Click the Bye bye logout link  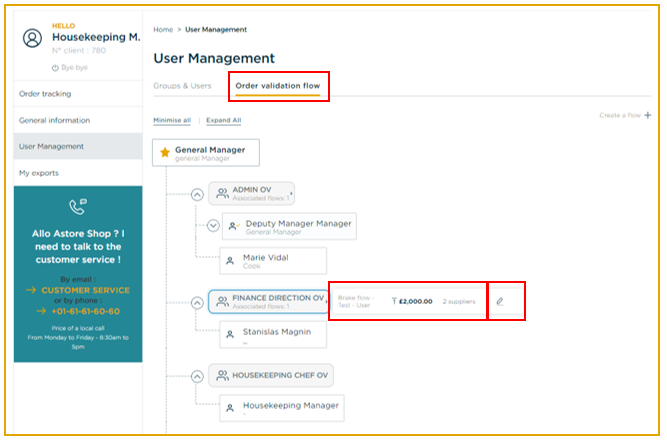(x=70, y=67)
